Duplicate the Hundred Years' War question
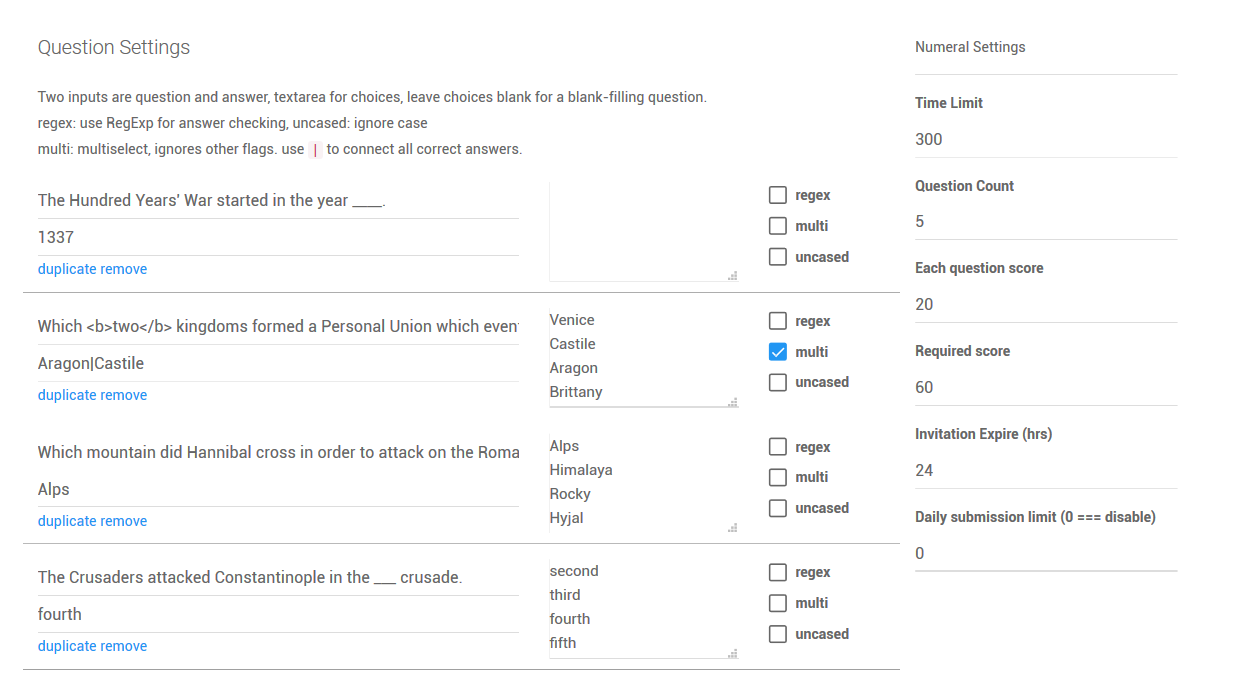The width and height of the screenshot is (1234, 675). click(67, 269)
